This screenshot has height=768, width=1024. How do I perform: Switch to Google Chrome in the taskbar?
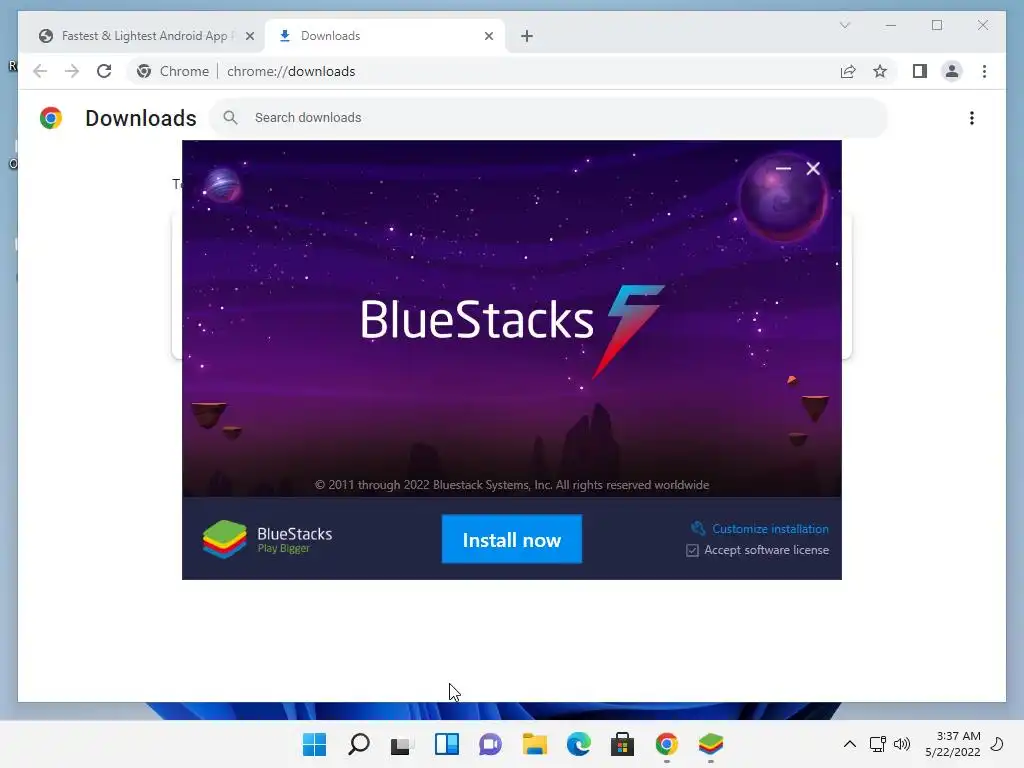[x=667, y=744]
